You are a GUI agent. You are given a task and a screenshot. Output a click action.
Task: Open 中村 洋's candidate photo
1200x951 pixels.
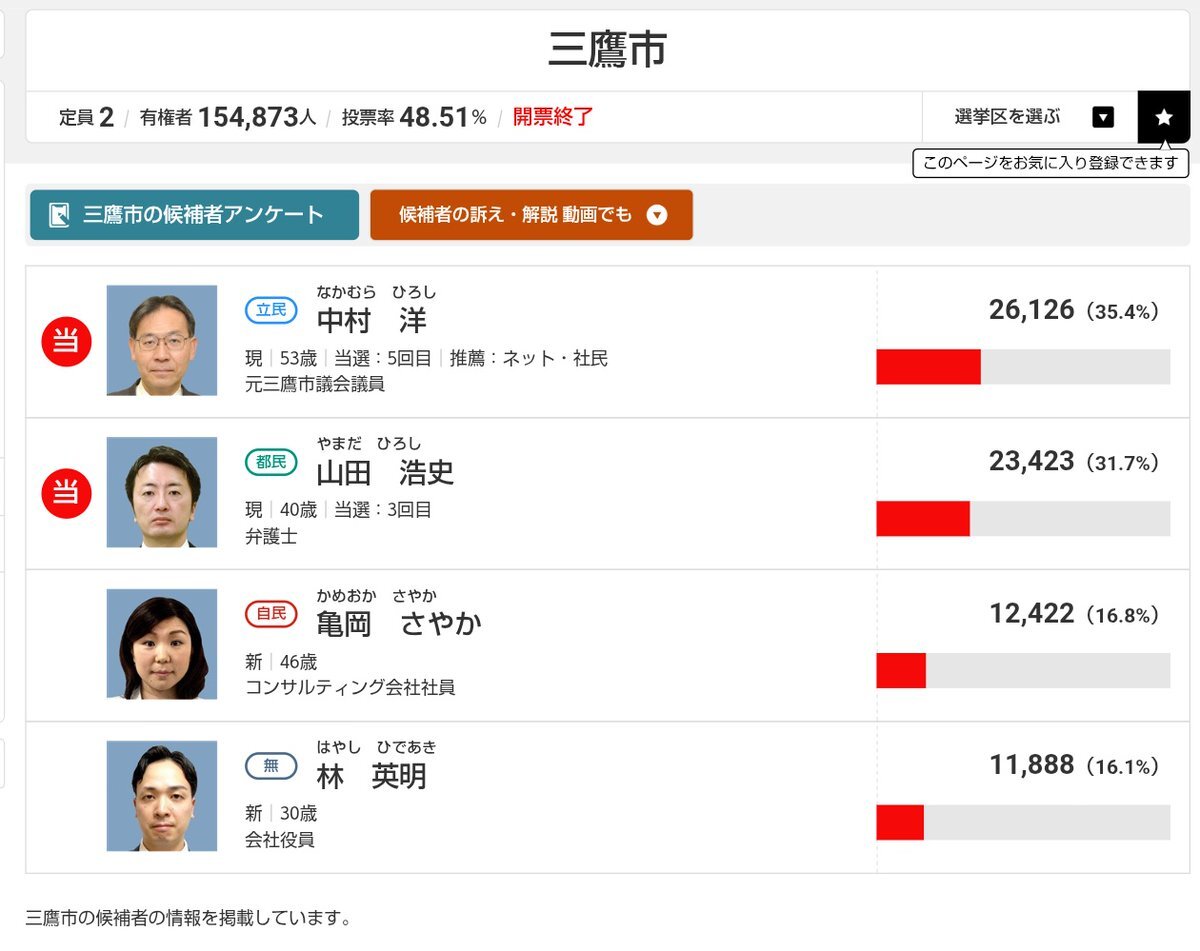tap(161, 341)
